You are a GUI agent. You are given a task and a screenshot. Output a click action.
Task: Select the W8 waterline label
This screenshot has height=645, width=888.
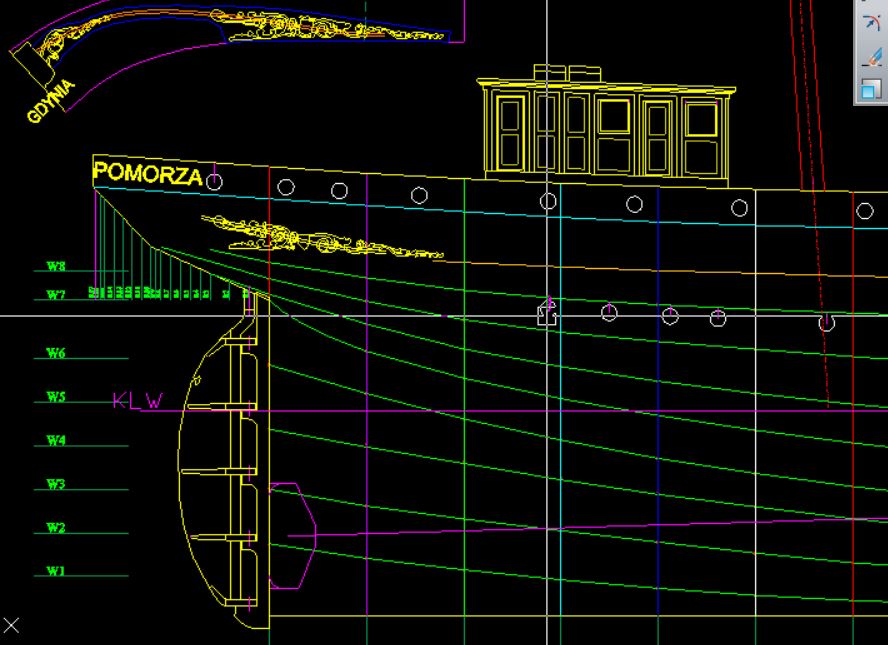(55, 267)
